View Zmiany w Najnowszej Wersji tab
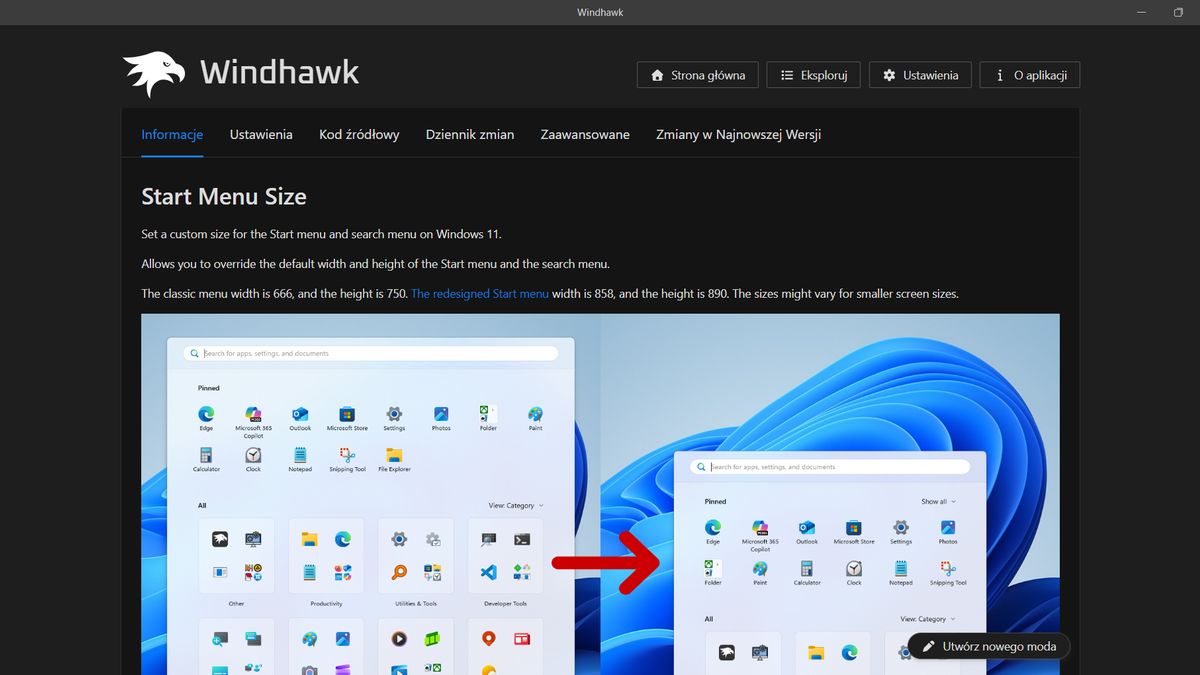 738,134
